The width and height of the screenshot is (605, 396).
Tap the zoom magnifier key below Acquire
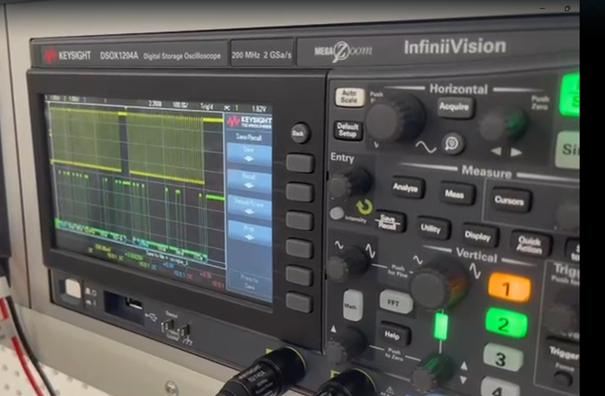coord(453,144)
